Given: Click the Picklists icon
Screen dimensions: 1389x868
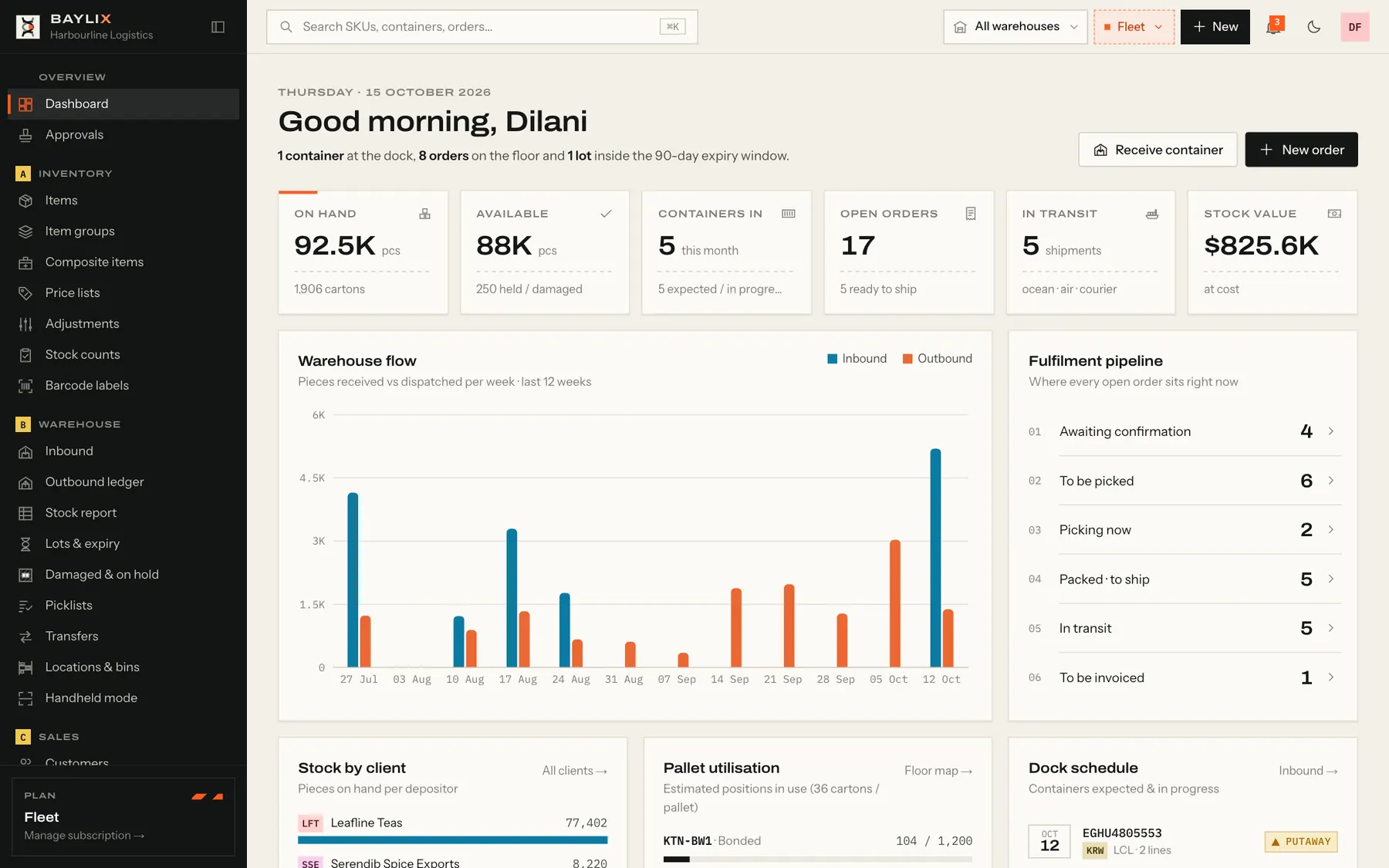Looking at the screenshot, I should click(x=25, y=606).
